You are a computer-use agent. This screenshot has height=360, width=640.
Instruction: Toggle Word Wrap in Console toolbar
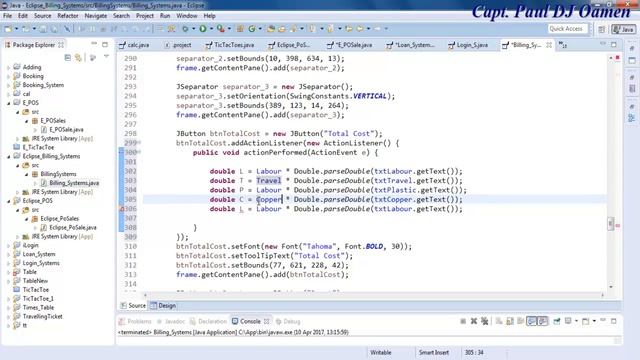tap(520, 321)
